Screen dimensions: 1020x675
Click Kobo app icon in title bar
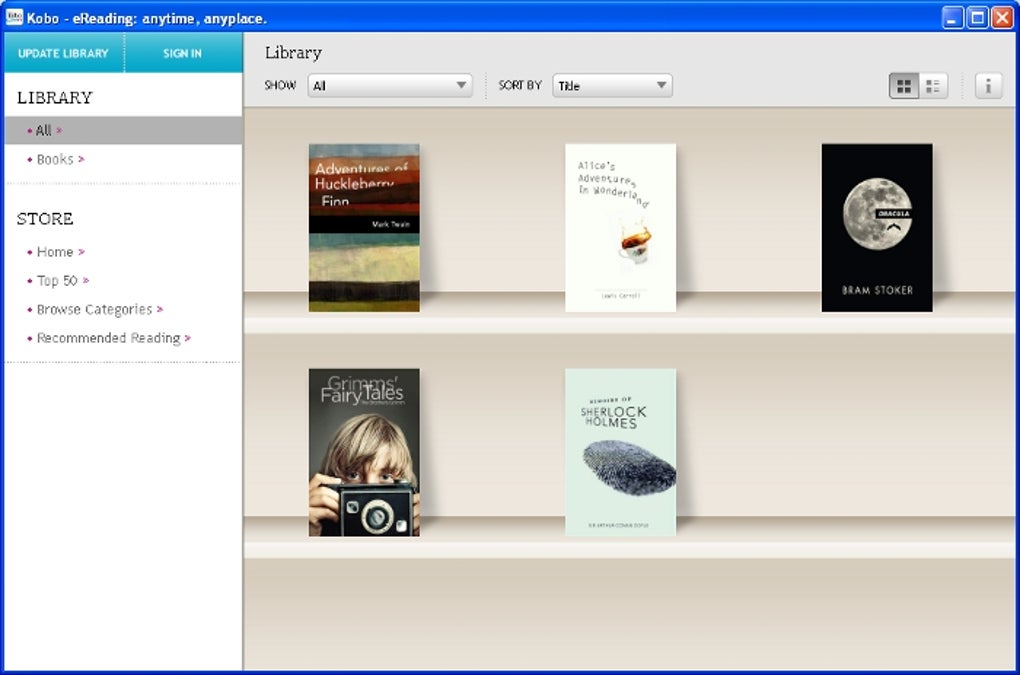click(14, 17)
